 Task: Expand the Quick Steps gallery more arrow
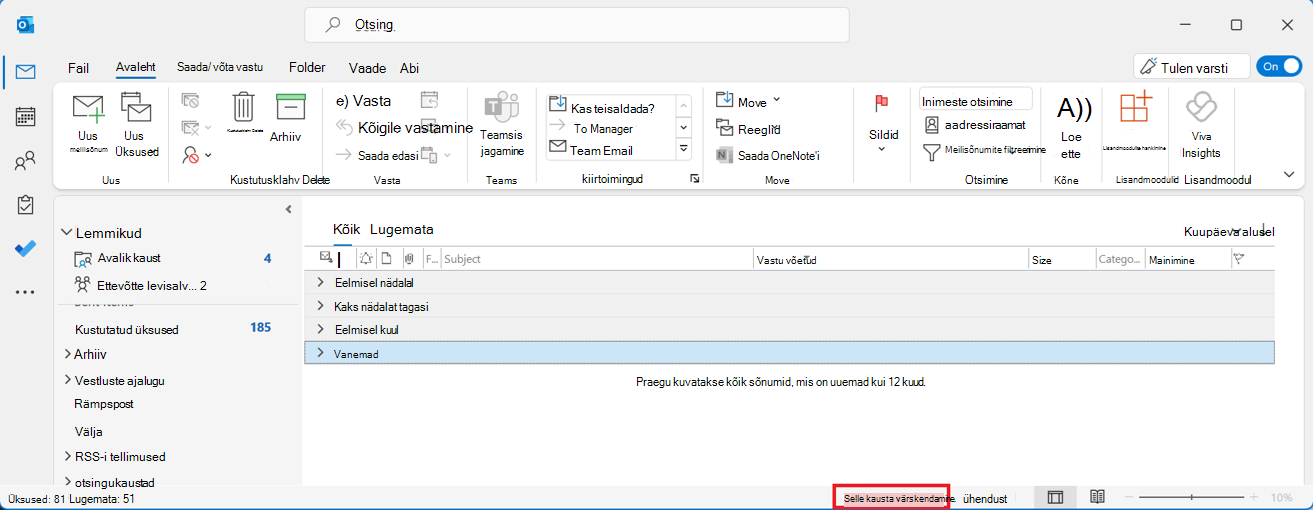pyautogui.click(x=684, y=149)
